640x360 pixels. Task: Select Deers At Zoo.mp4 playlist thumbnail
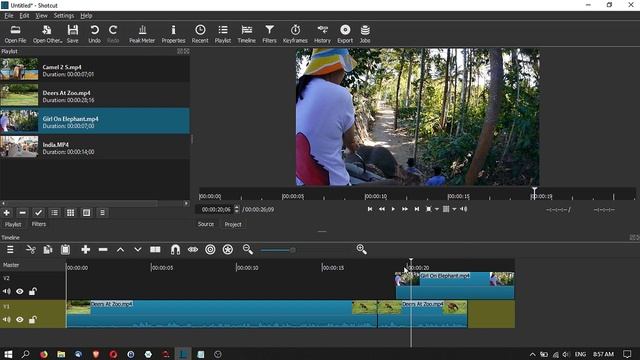(x=19, y=95)
